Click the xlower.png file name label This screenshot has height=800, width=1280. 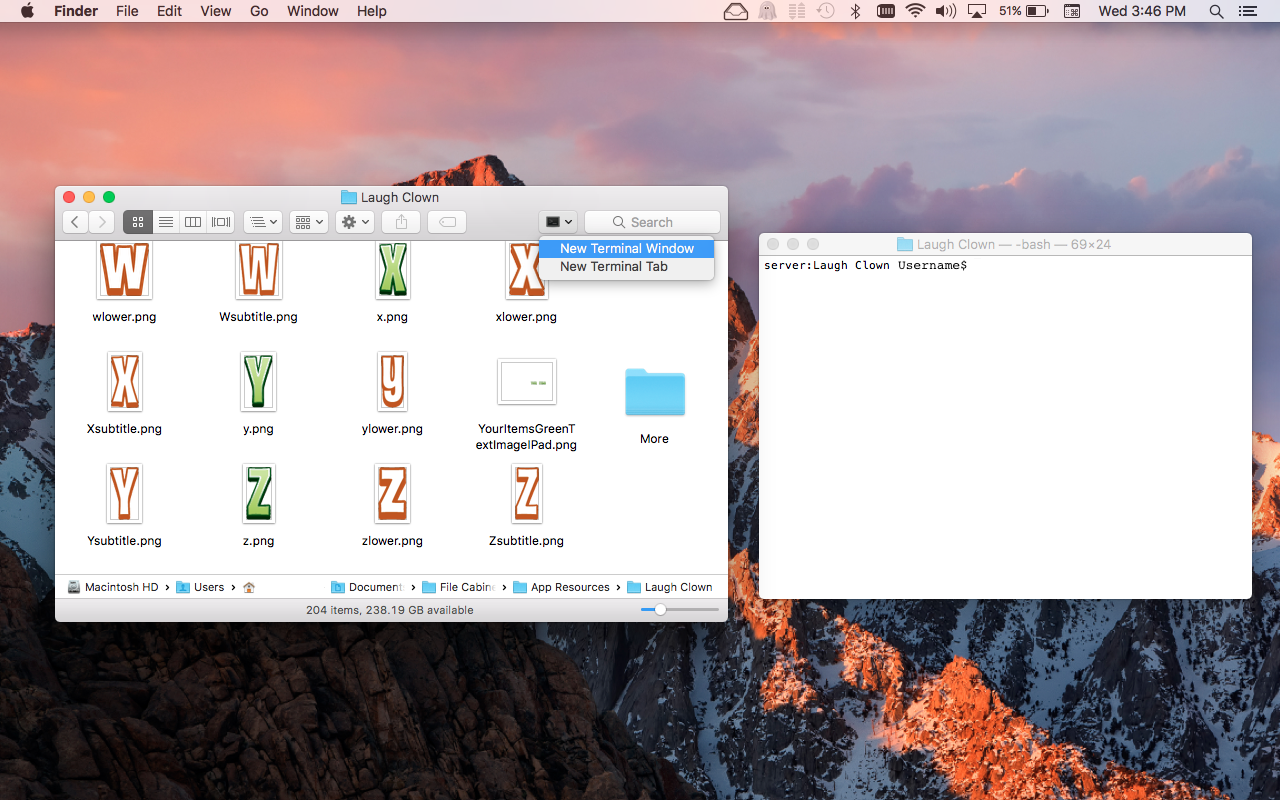click(526, 317)
